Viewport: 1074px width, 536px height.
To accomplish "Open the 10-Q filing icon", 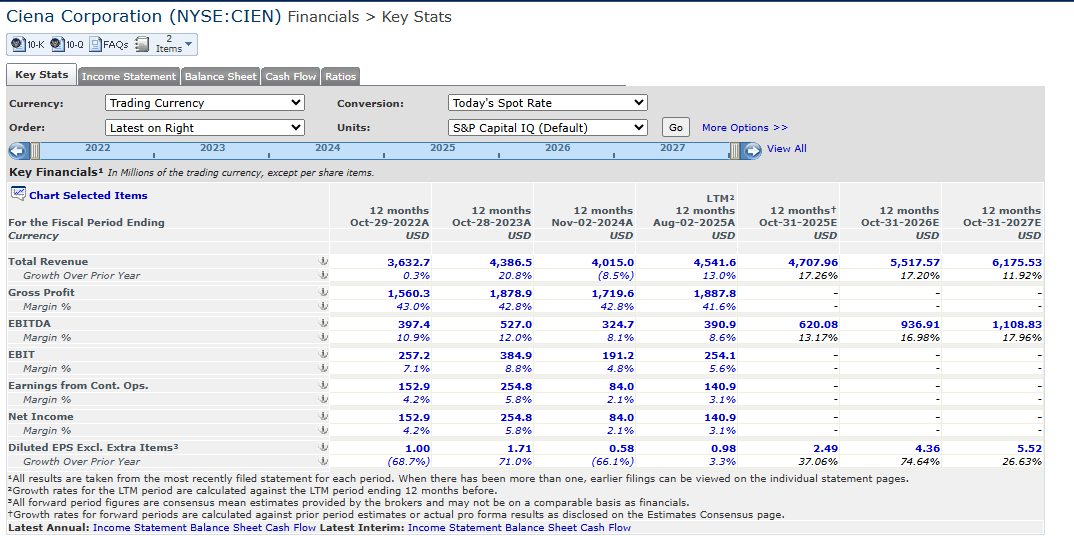I will pos(57,45).
